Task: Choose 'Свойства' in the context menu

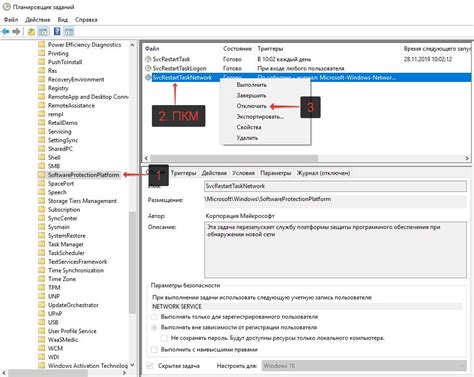Action: coord(249,127)
